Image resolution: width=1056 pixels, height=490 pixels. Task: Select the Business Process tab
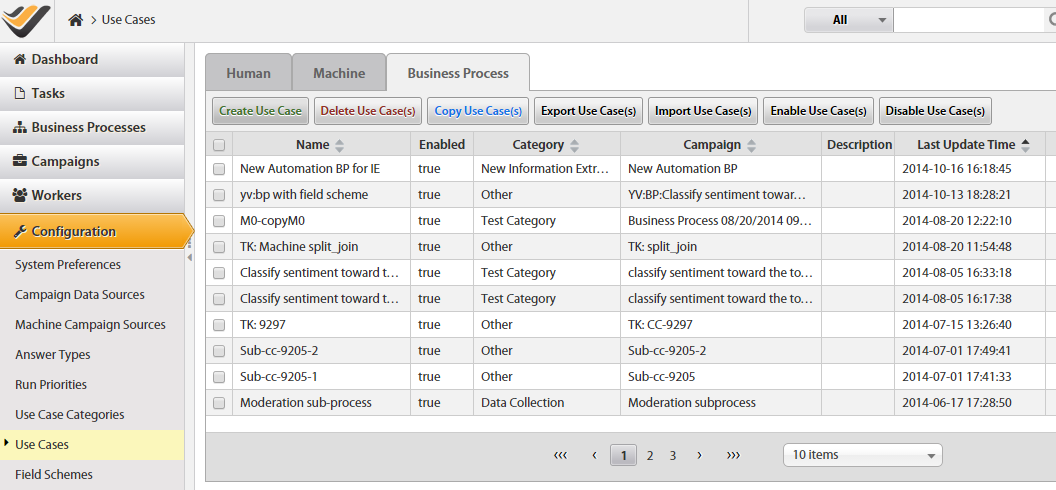(458, 73)
